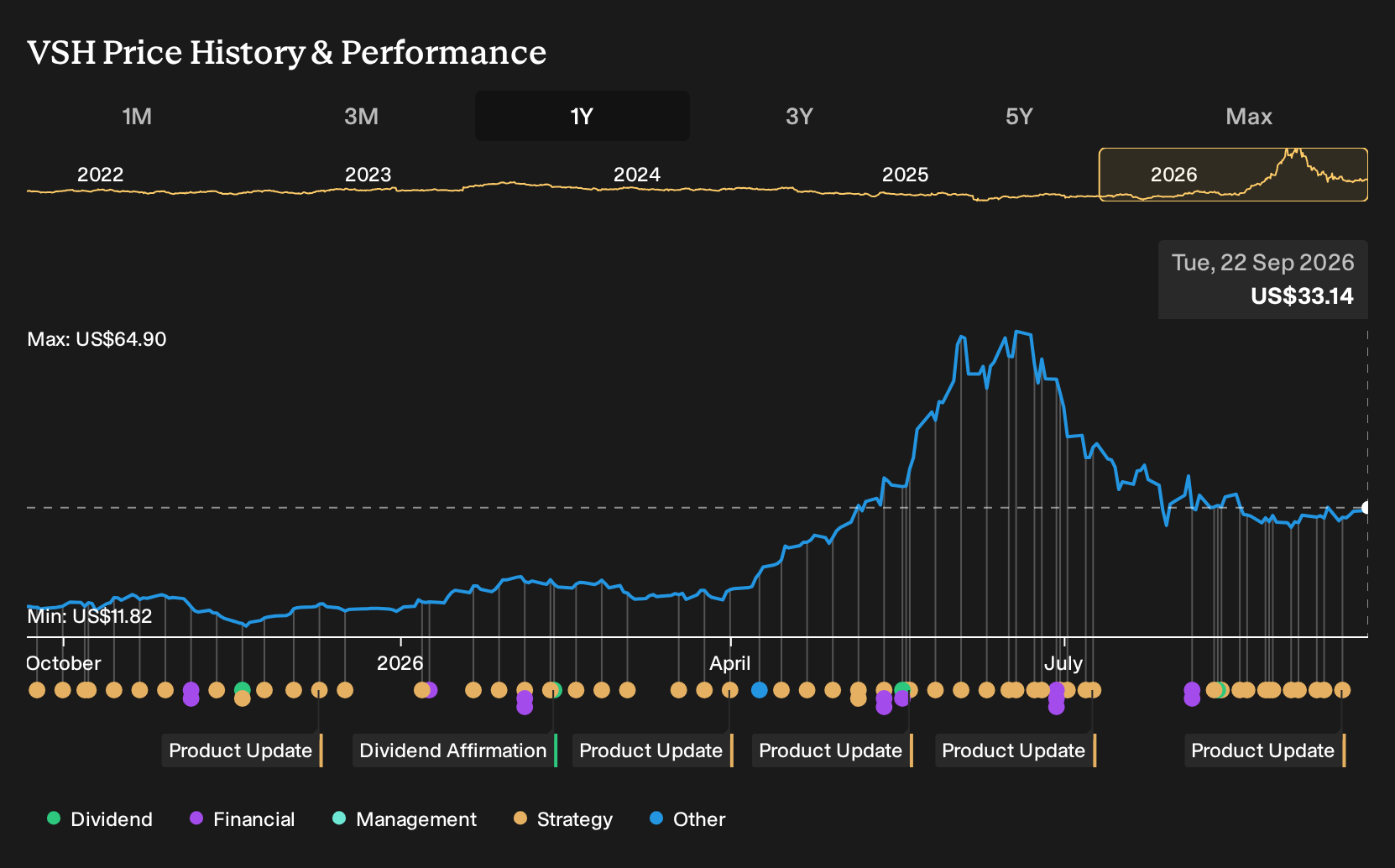Screen dimensions: 1395x868
Task: Click the white current-price point on line
Action: click(x=1366, y=508)
